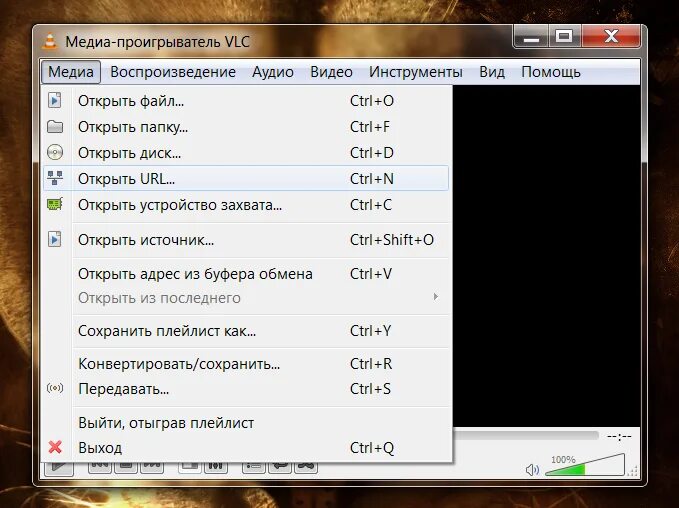Choose Открыть адрес из буфера обмена

coord(246,274)
